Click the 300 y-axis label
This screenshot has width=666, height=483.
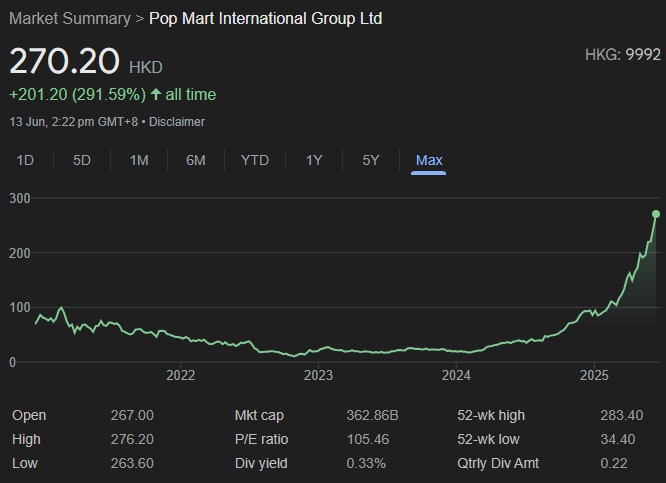[x=20, y=198]
